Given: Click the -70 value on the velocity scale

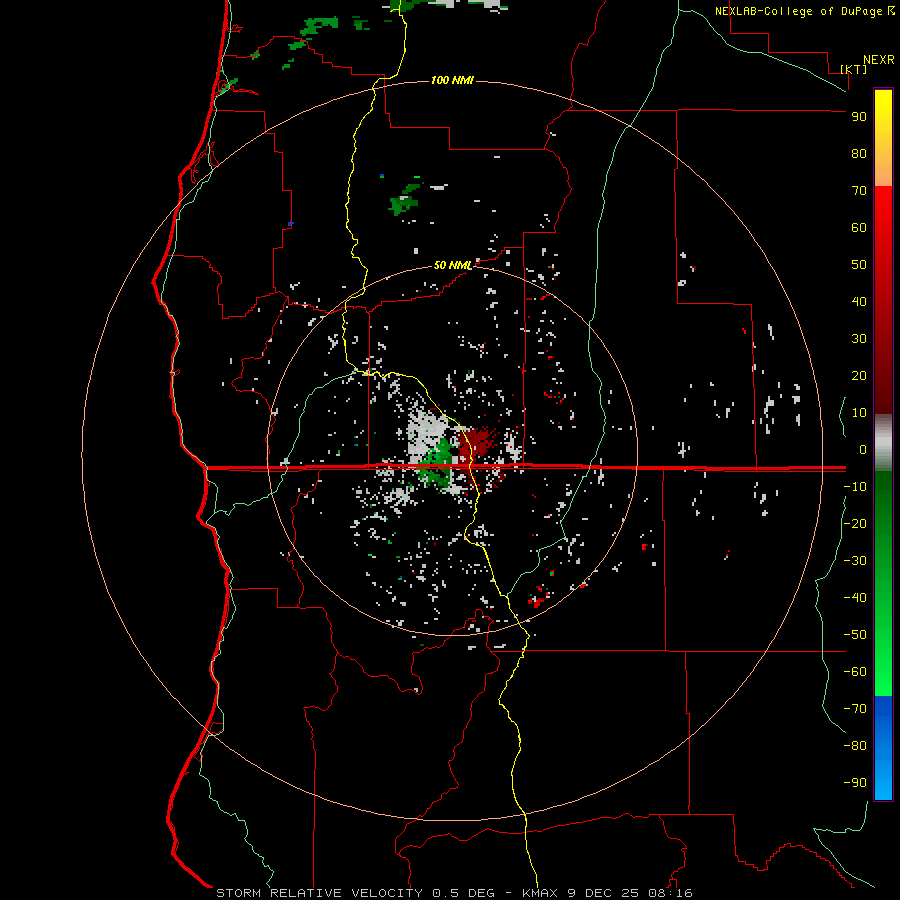Looking at the screenshot, I should (855, 709).
